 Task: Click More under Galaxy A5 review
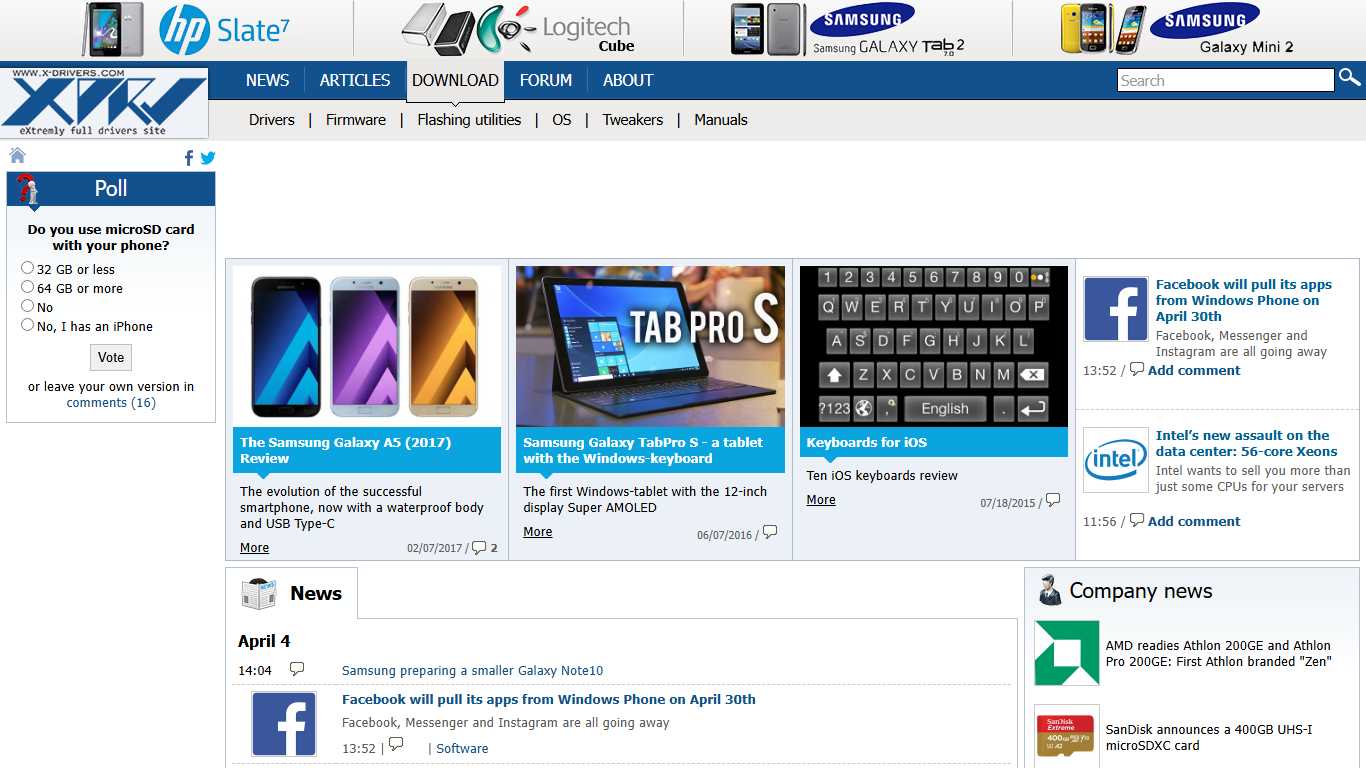[x=254, y=547]
